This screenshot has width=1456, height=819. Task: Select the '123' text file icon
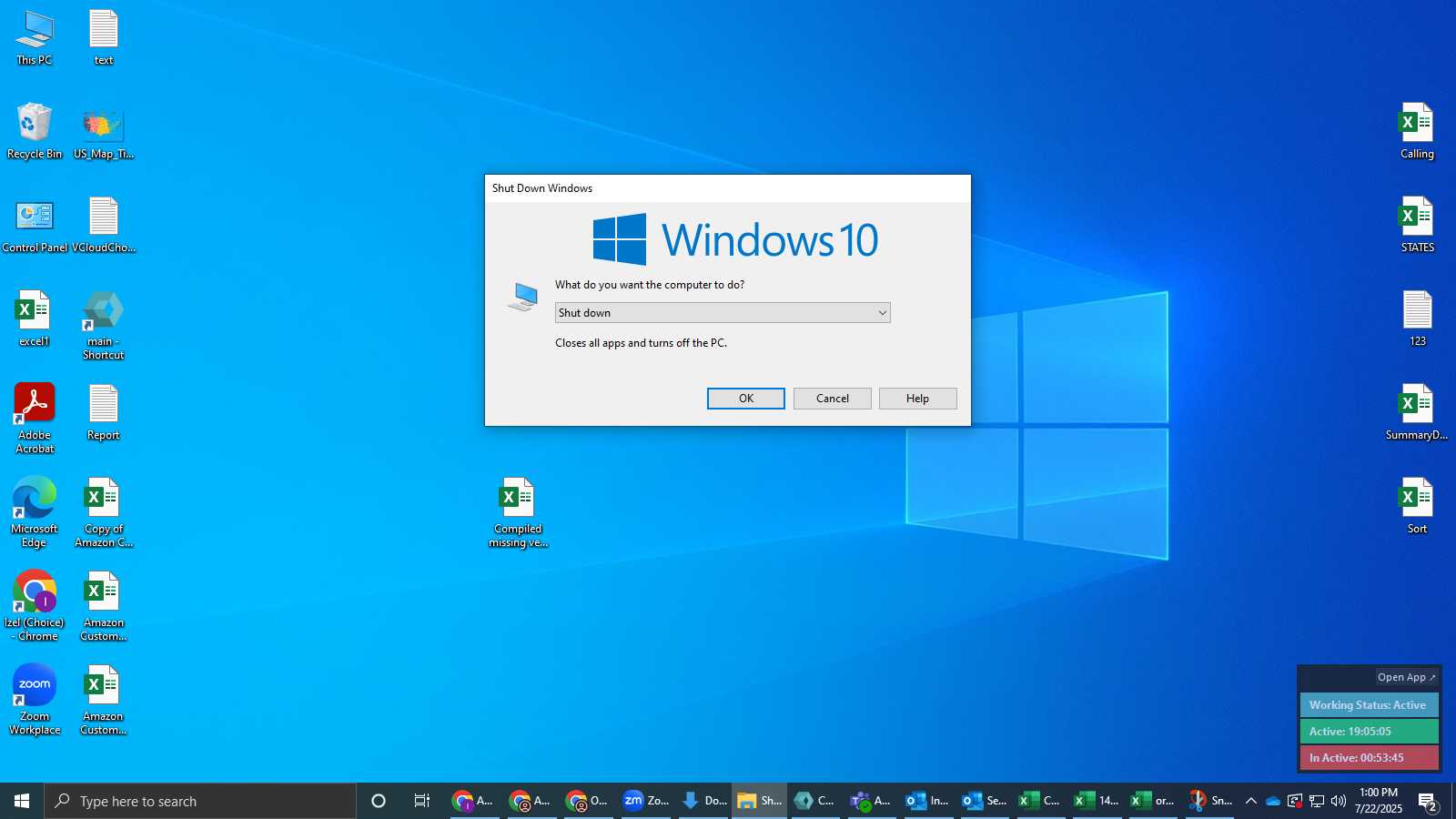[x=1417, y=318]
